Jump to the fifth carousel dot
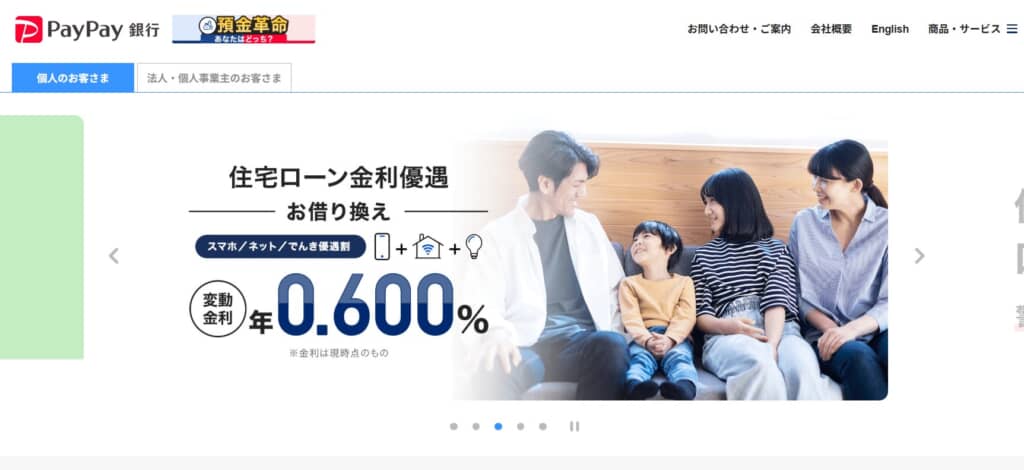 [543, 426]
